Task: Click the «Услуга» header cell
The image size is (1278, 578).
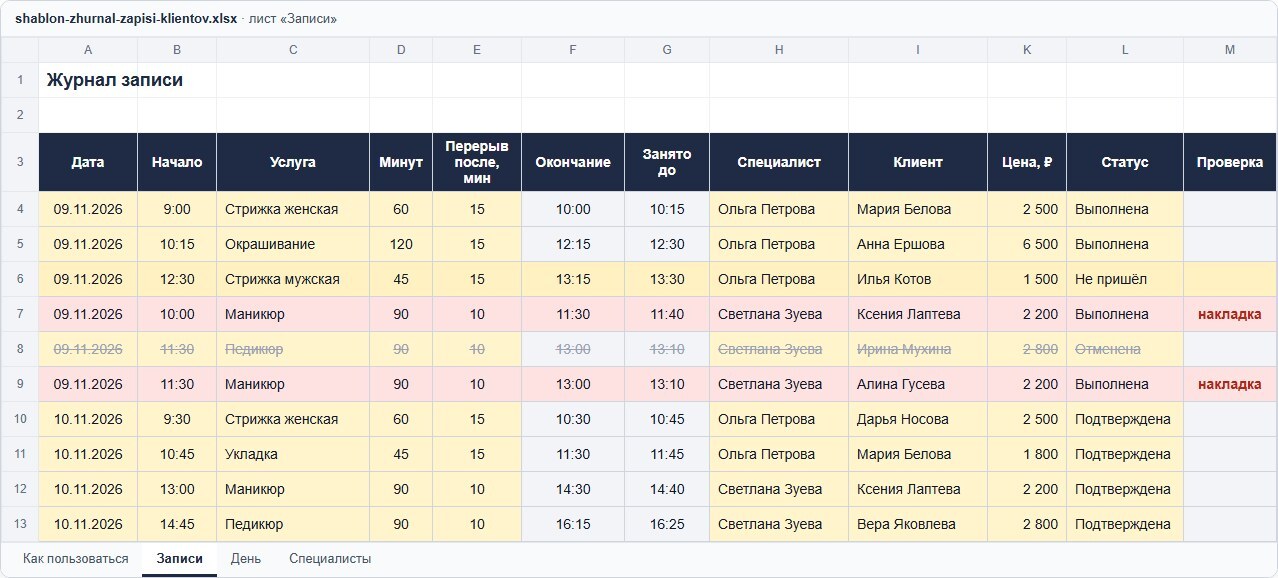Action: [293, 162]
